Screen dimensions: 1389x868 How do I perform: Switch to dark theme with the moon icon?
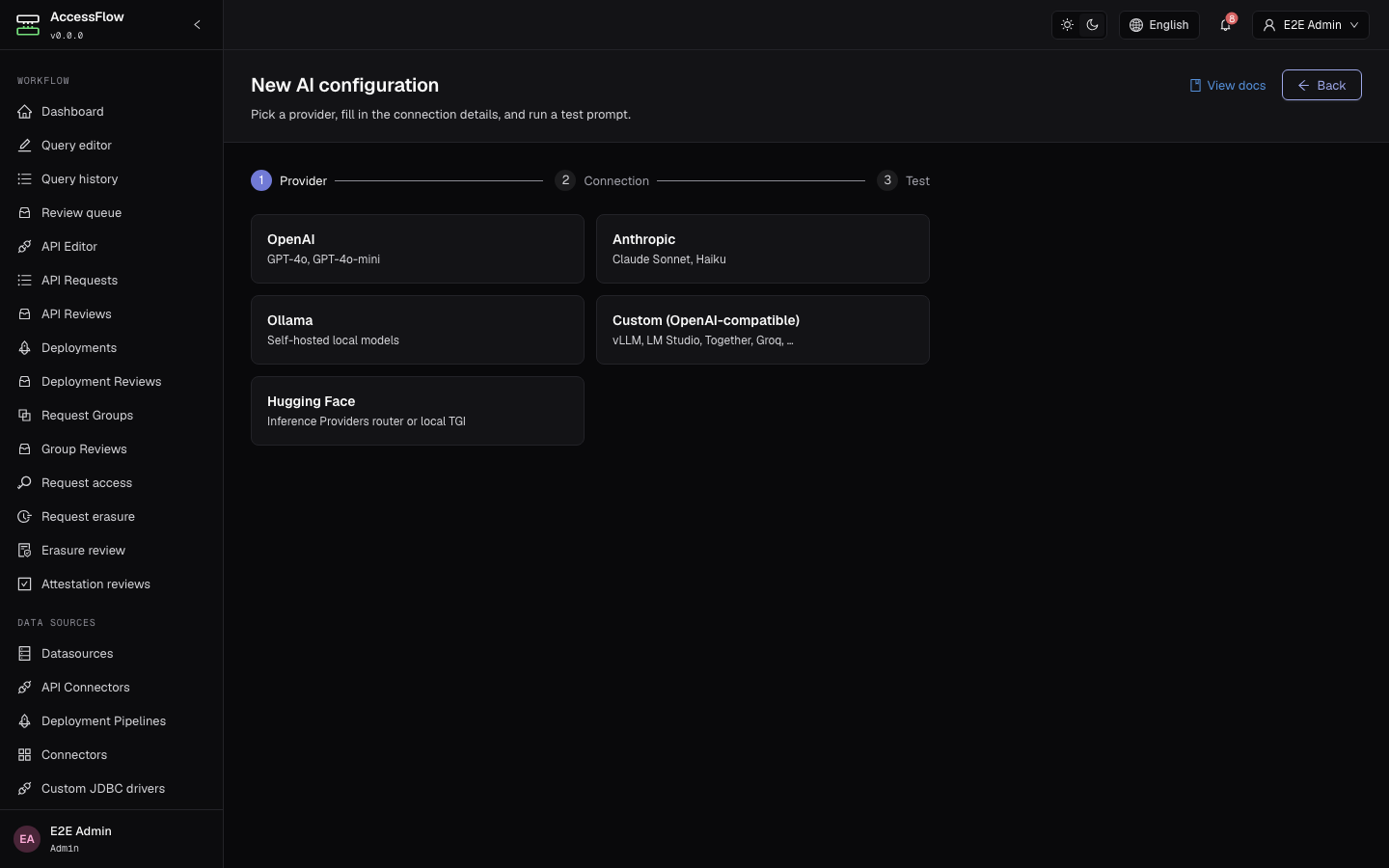1092,25
